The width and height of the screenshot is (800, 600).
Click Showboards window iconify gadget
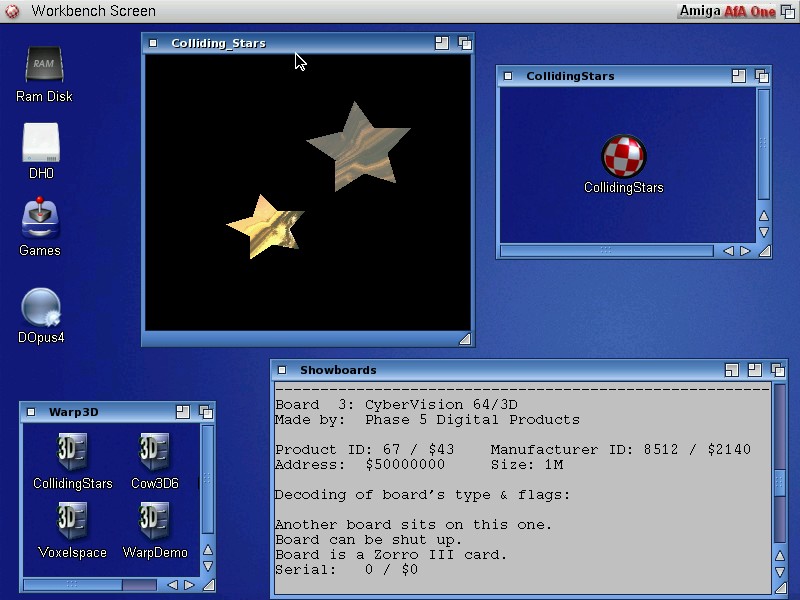click(732, 370)
